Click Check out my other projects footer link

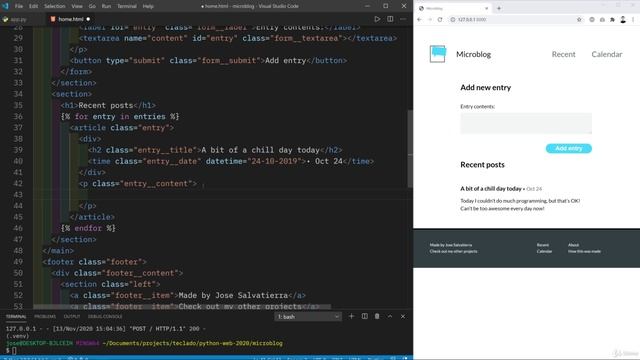point(453,251)
